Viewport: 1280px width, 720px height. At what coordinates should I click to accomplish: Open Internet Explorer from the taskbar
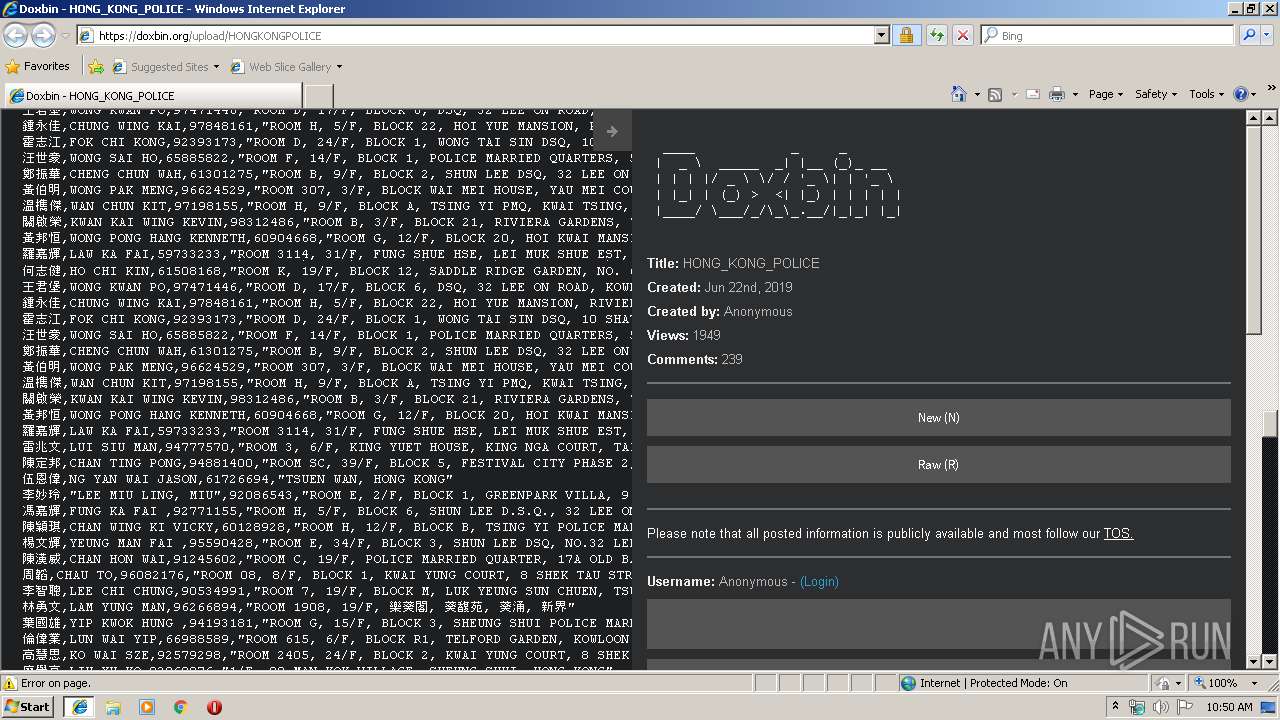tap(80, 707)
